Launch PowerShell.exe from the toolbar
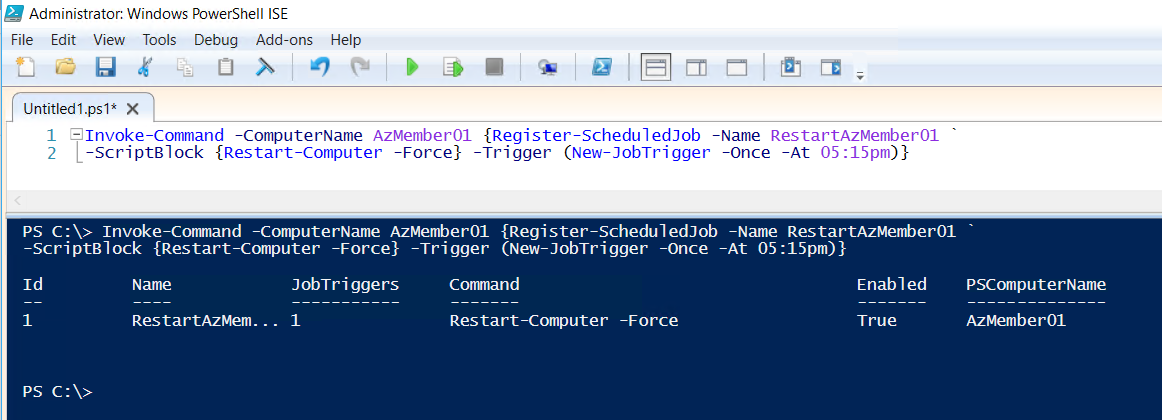The height and width of the screenshot is (420, 1162). coord(602,68)
